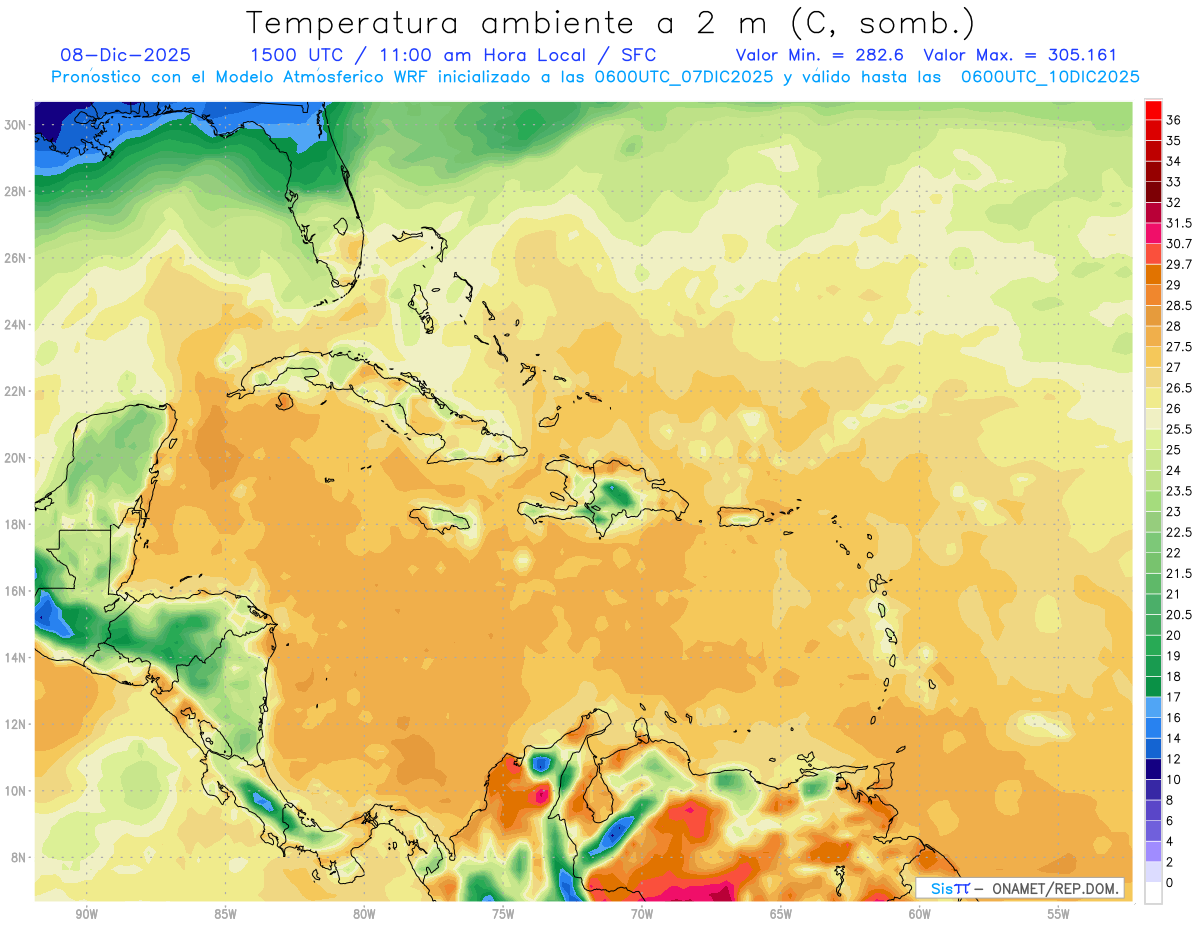Click the '65W' longitude label
Viewport: 1200px width, 927px height.
tap(781, 914)
